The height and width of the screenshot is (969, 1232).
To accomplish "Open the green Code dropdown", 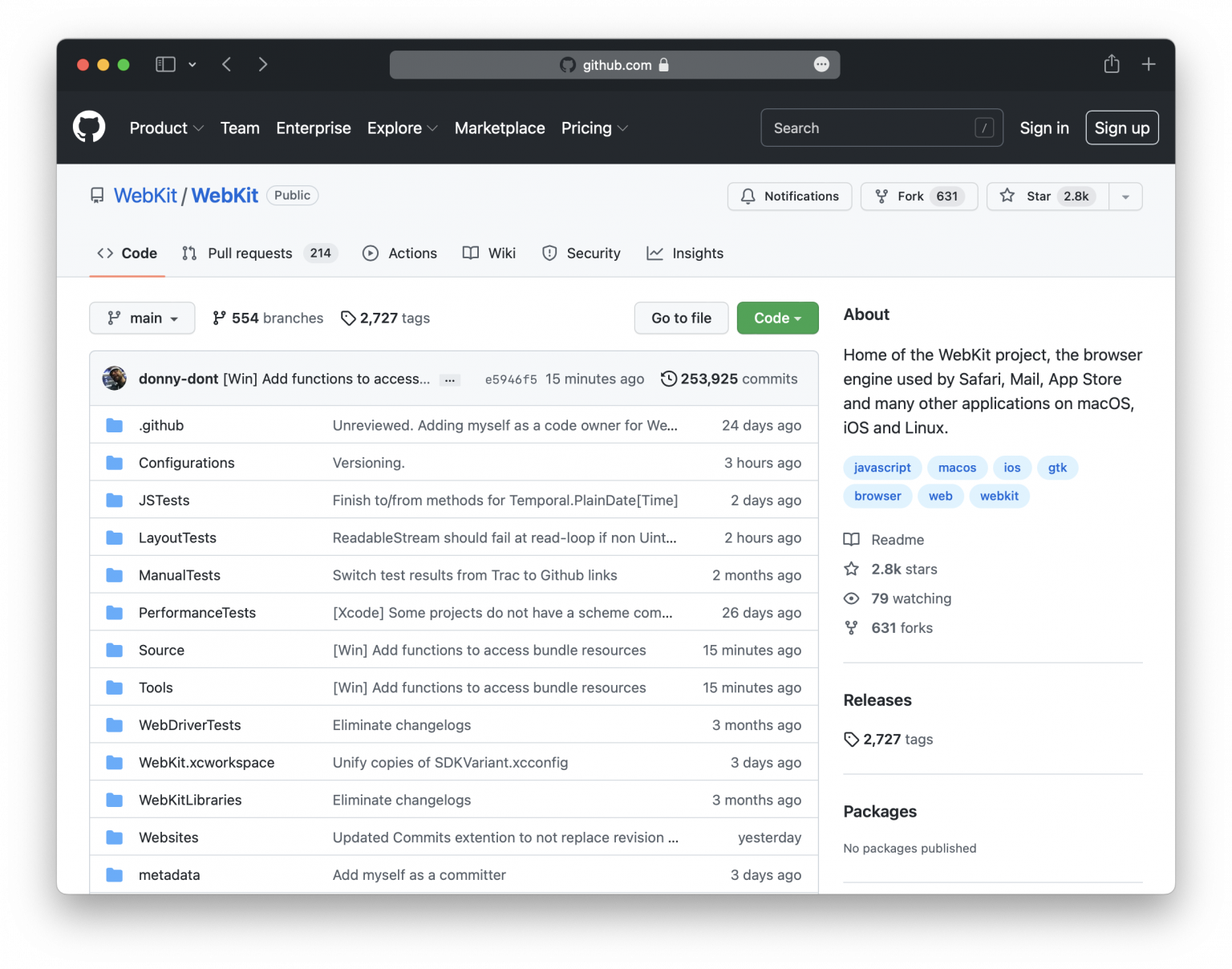I will coord(776,318).
